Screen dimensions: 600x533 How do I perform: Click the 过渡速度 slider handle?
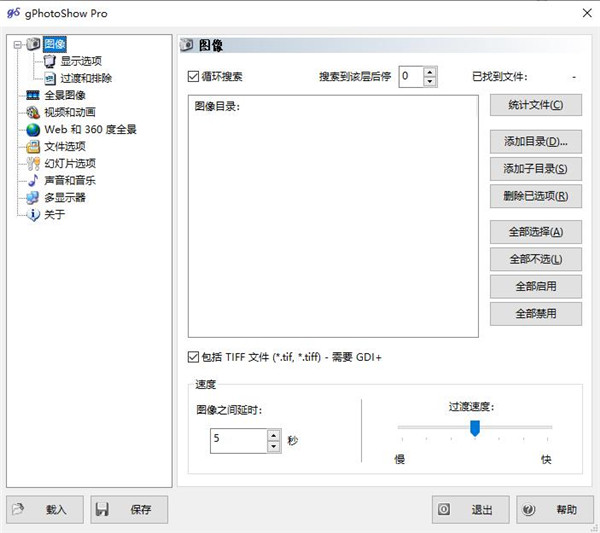[x=475, y=427]
